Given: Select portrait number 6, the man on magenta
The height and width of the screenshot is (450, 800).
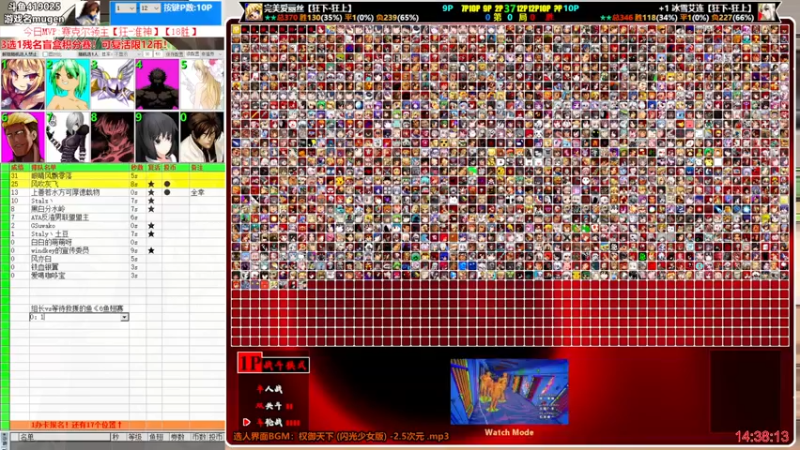Looking at the screenshot, I should coord(23,137).
